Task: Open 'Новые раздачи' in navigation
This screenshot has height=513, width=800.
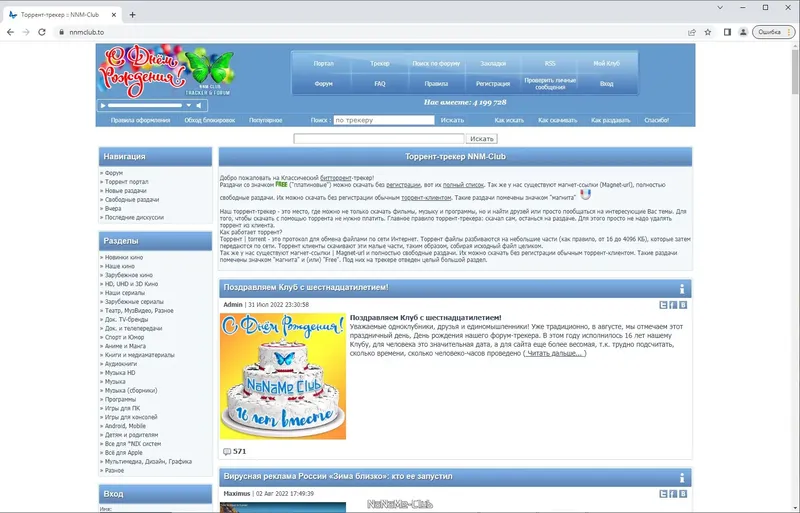Action: [x=126, y=190]
